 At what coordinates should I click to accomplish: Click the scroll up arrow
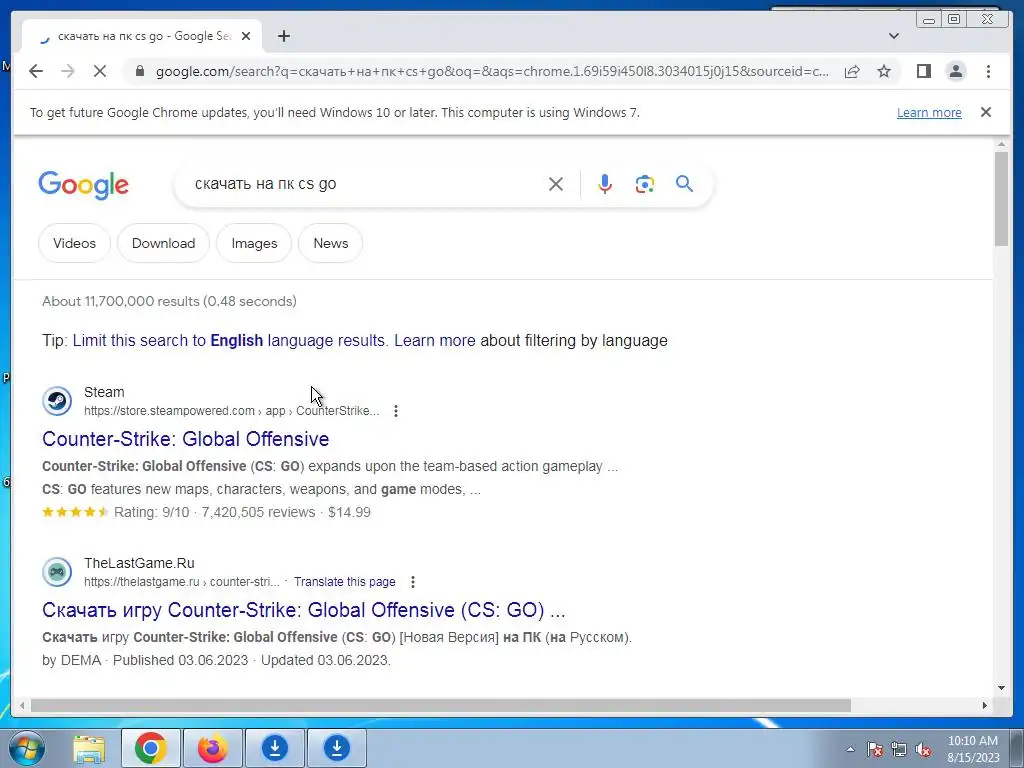(x=1001, y=144)
